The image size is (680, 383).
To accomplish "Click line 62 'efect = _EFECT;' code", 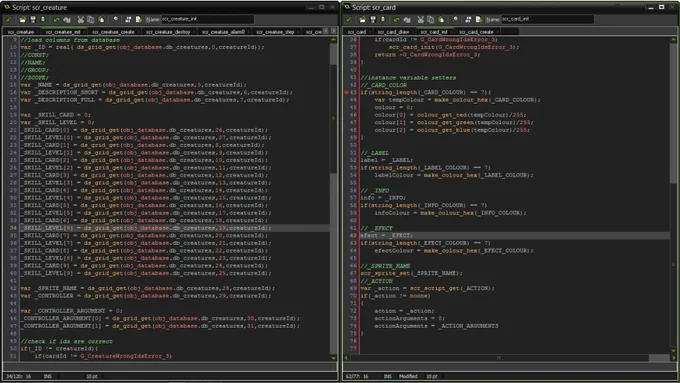I will tap(387, 236).
